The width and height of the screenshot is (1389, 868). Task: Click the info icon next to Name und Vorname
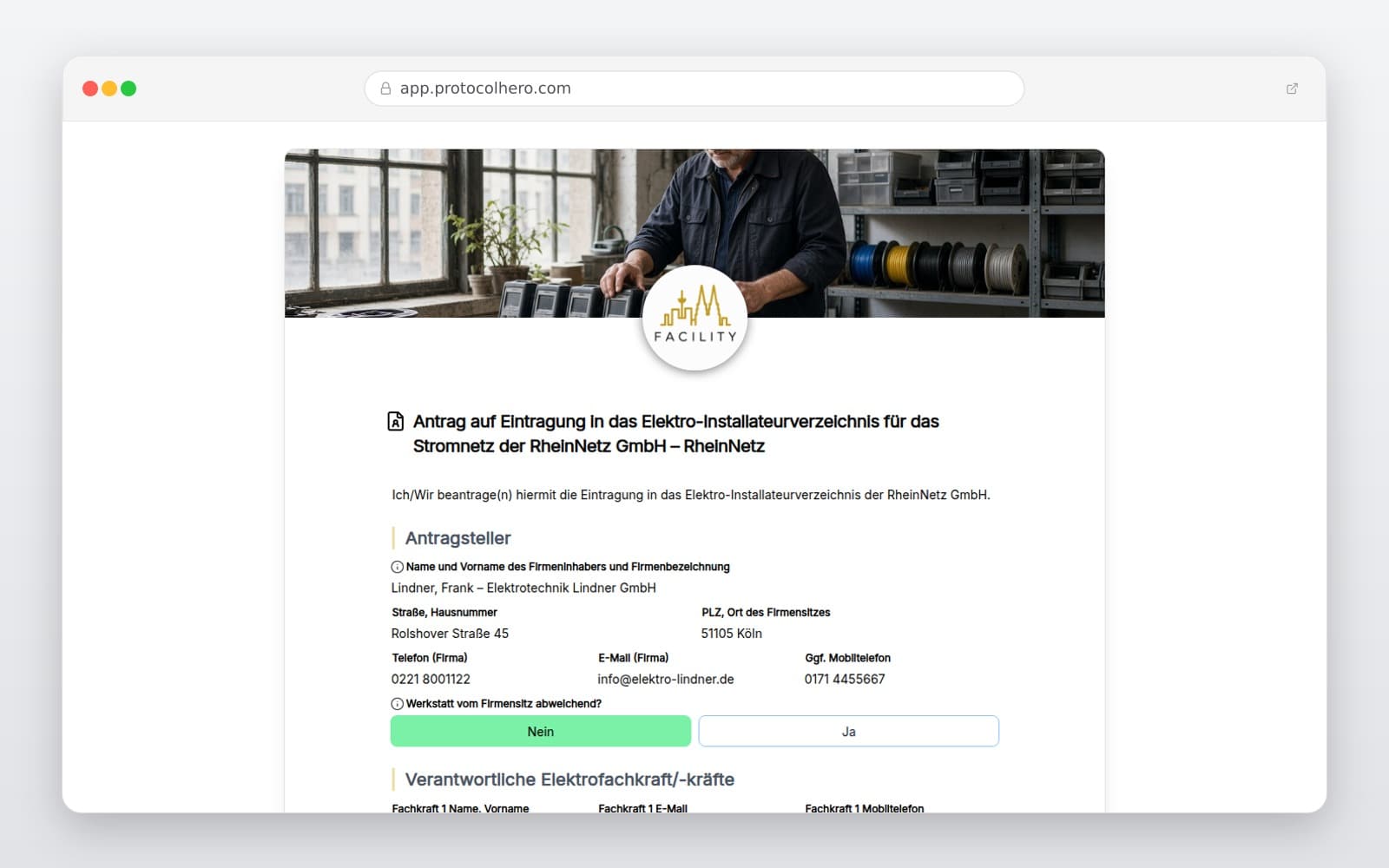click(x=397, y=567)
